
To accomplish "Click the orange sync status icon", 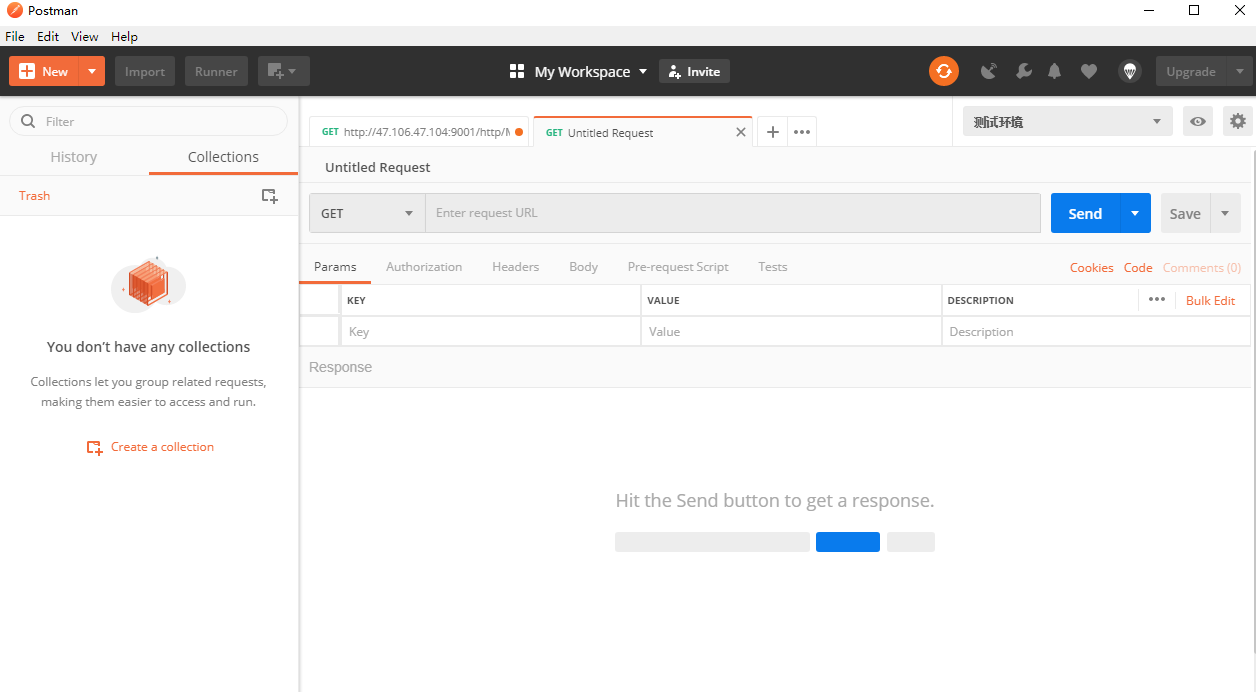I will (x=943, y=71).
